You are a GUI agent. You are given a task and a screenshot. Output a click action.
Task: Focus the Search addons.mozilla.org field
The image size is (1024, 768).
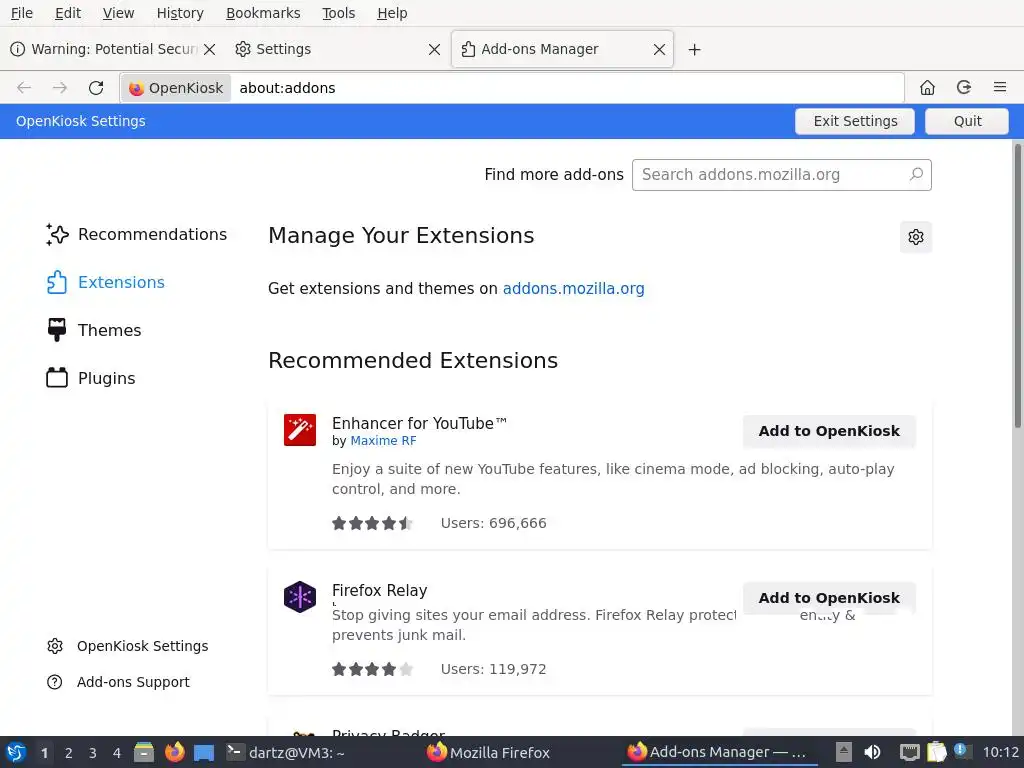781,175
